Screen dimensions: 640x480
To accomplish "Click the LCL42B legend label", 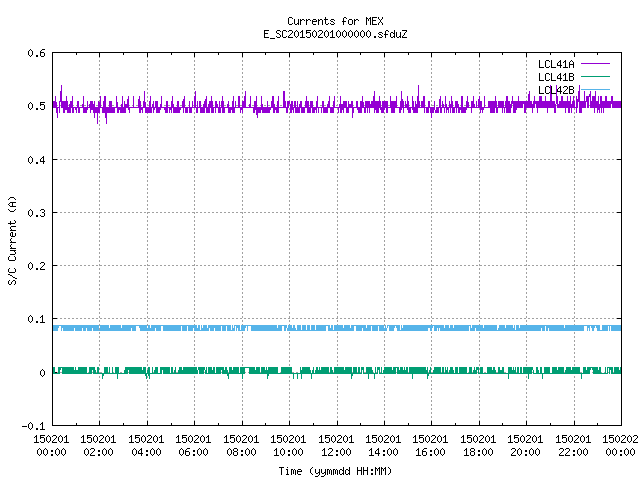I will (556, 90).
